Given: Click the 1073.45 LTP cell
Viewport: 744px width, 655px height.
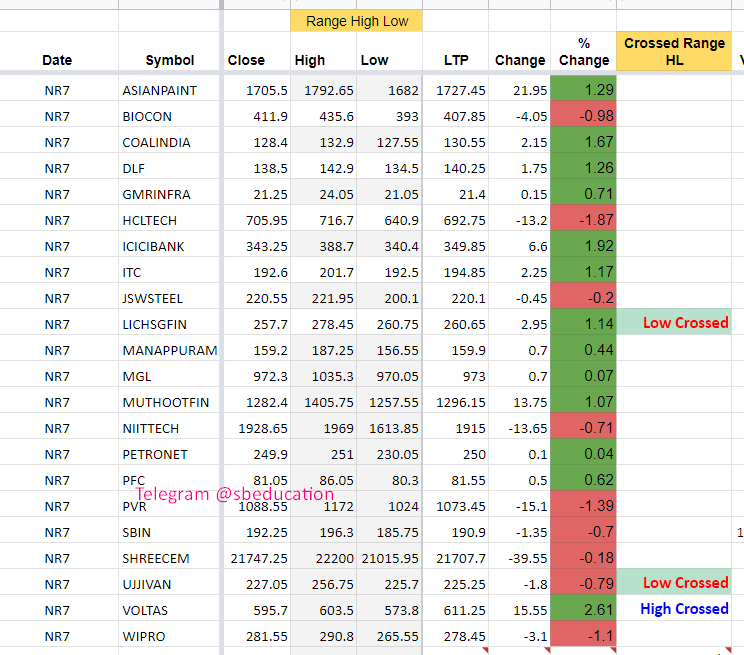Looking at the screenshot, I should [456, 506].
